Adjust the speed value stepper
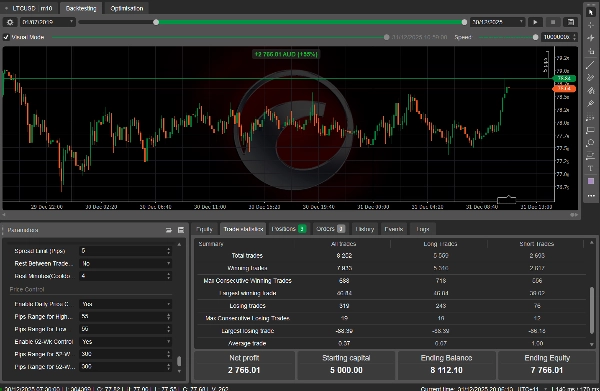 click(574, 37)
